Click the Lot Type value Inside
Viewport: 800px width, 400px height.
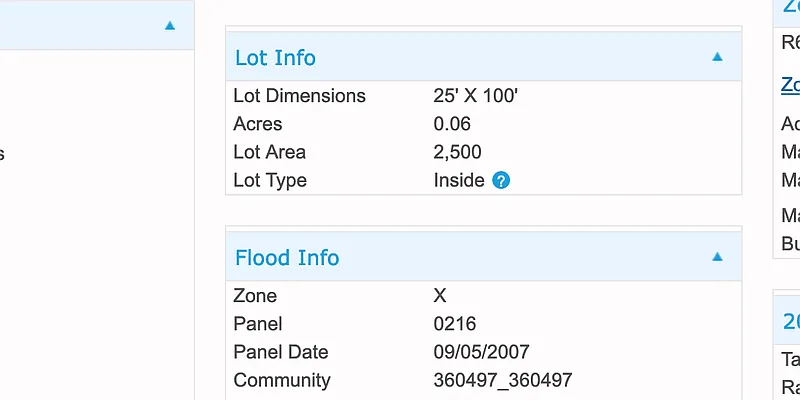click(459, 181)
